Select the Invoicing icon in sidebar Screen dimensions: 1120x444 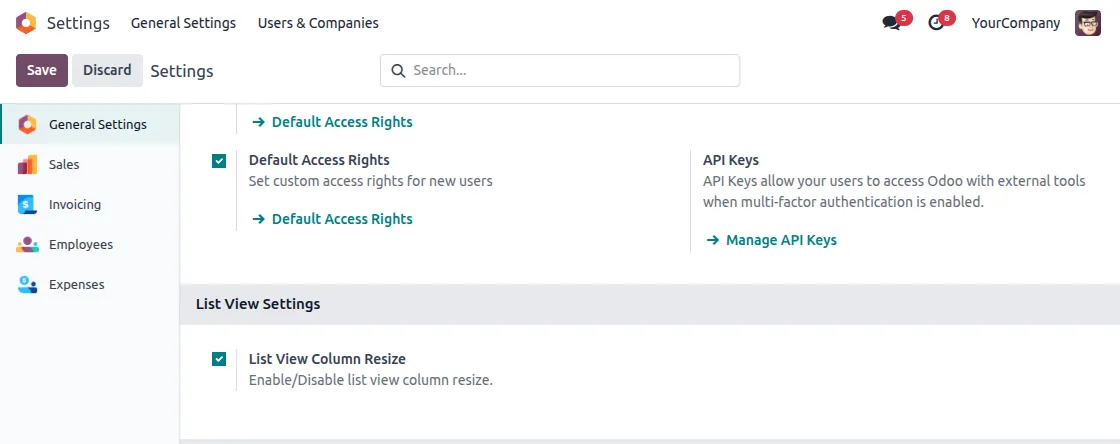pos(27,205)
